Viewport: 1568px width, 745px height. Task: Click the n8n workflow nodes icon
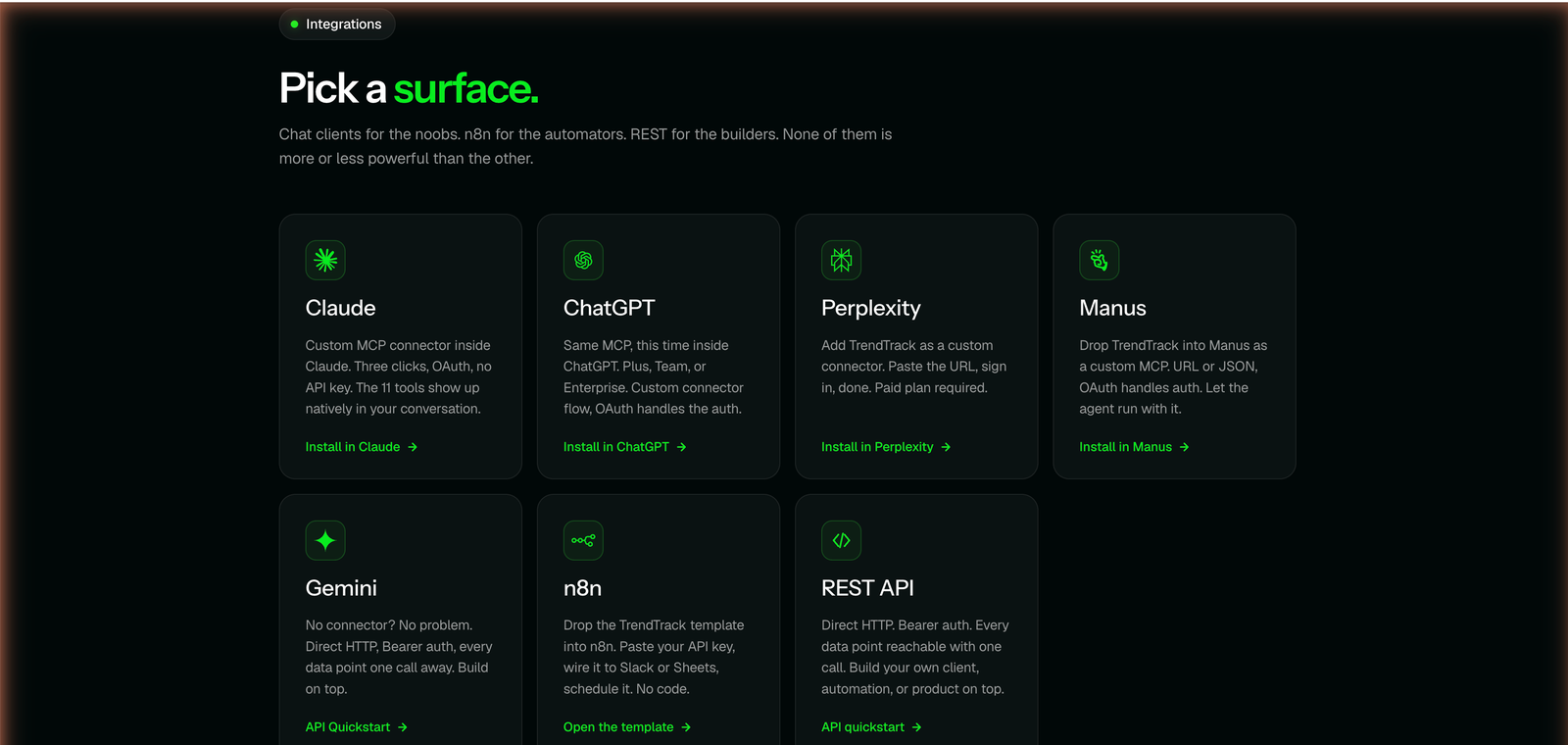coord(583,540)
